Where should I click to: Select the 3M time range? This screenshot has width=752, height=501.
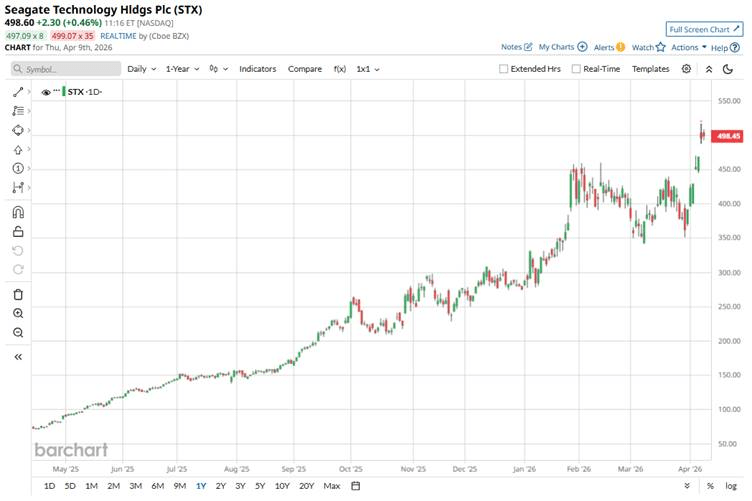[135, 486]
